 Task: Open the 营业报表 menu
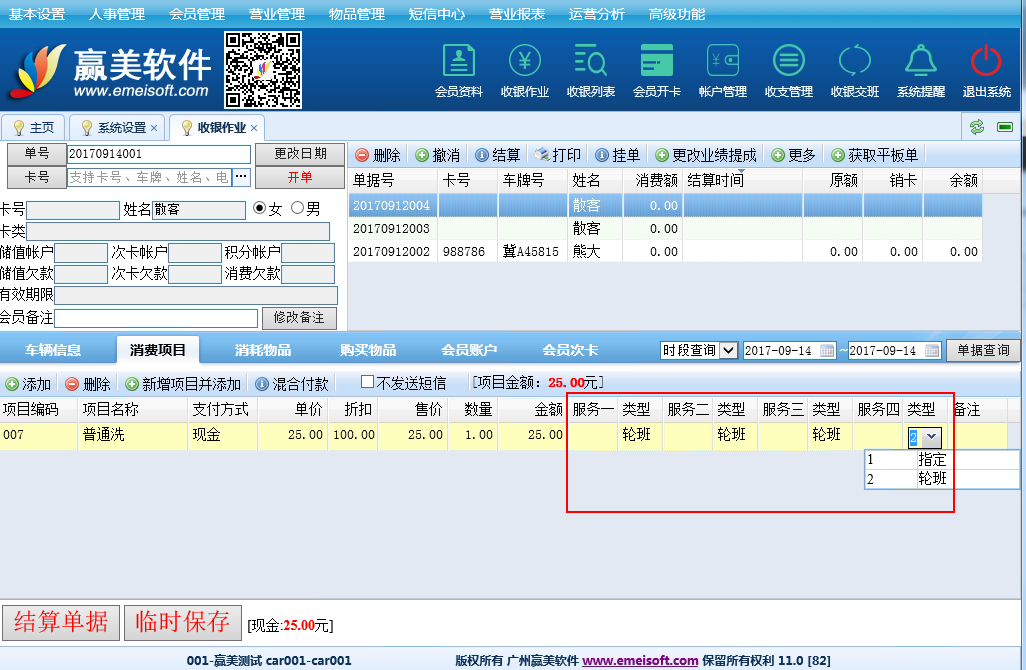click(x=517, y=14)
